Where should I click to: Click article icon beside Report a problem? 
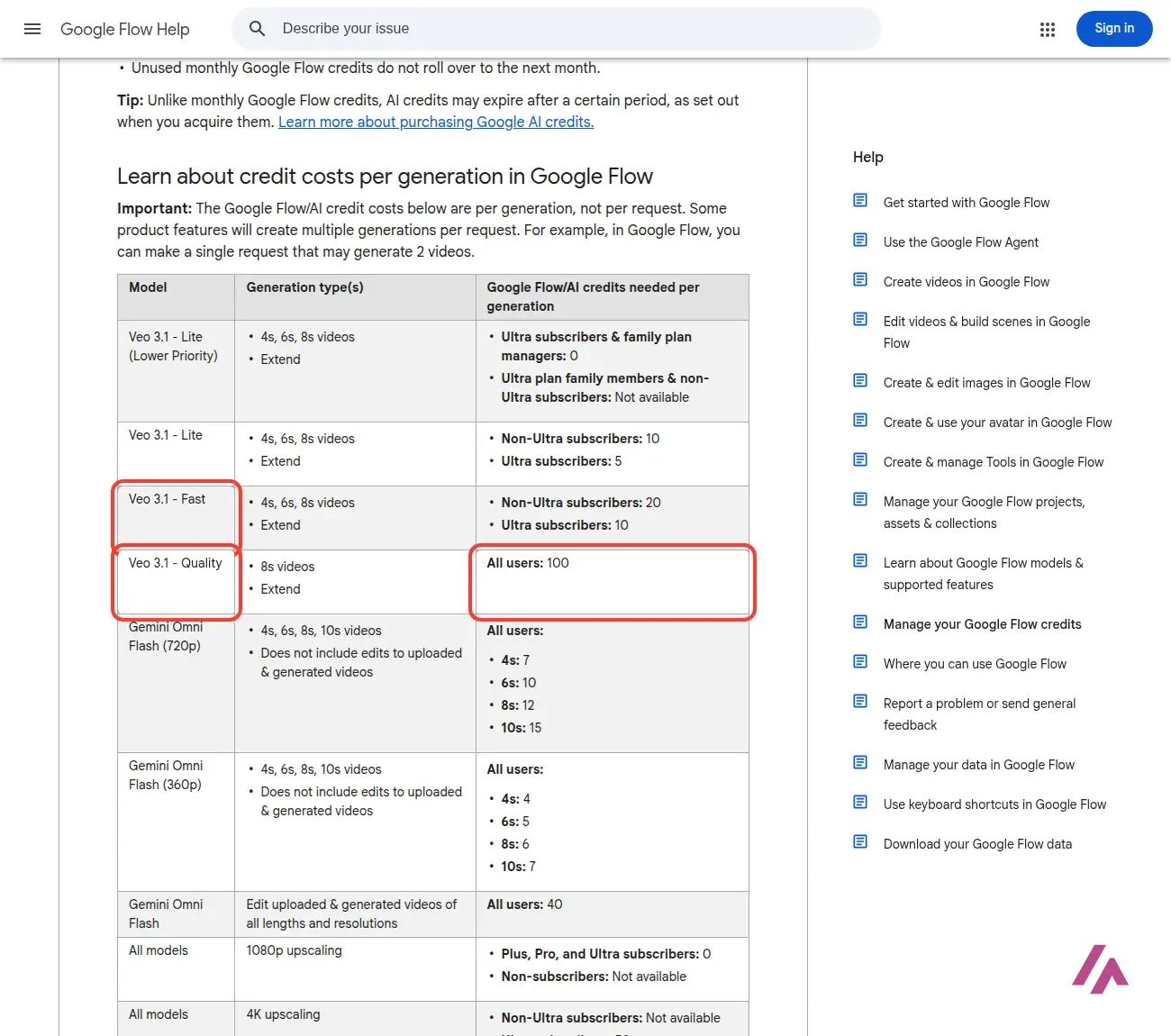(860, 701)
